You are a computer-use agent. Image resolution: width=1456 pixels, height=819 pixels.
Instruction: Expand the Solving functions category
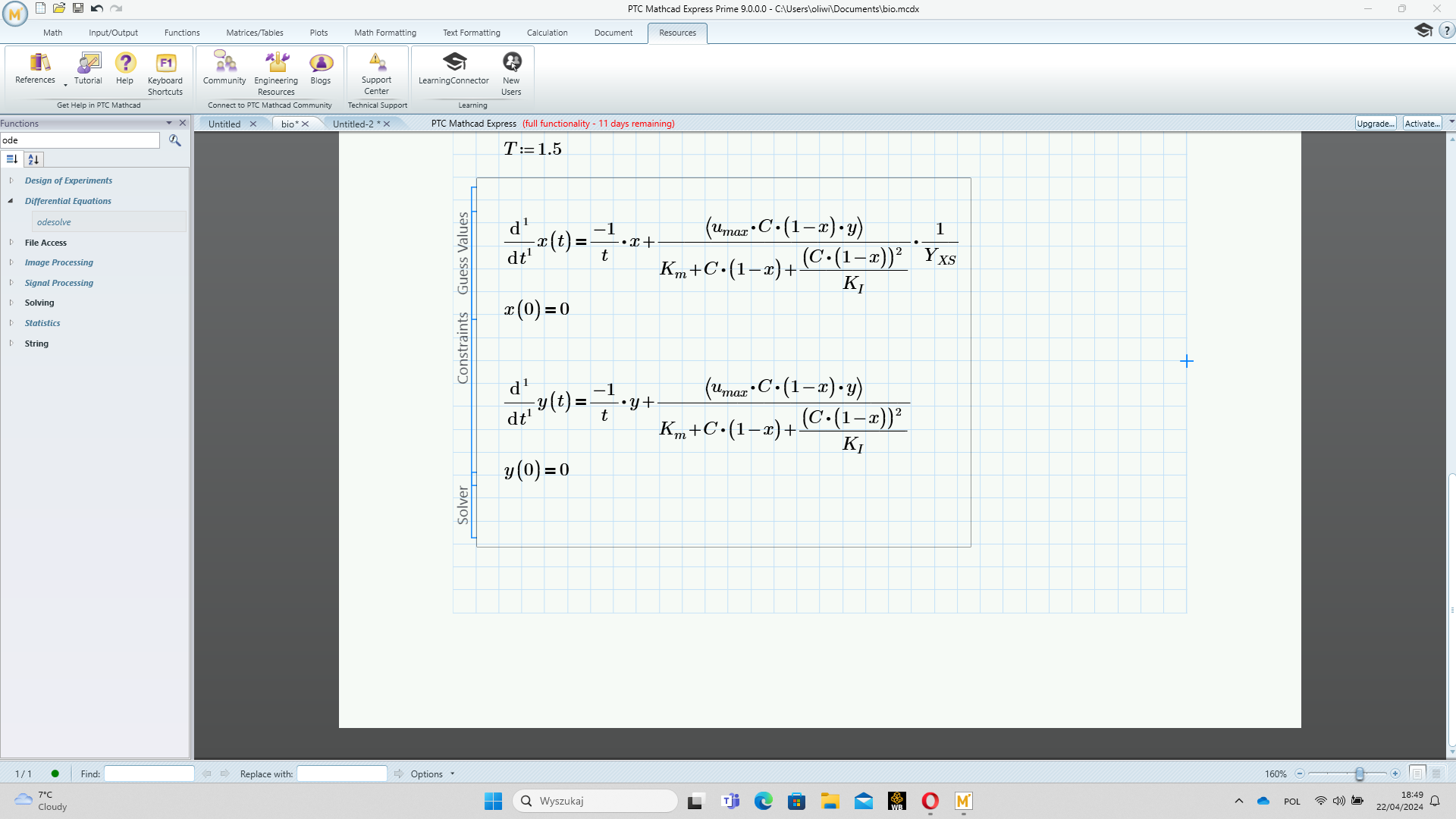(11, 303)
